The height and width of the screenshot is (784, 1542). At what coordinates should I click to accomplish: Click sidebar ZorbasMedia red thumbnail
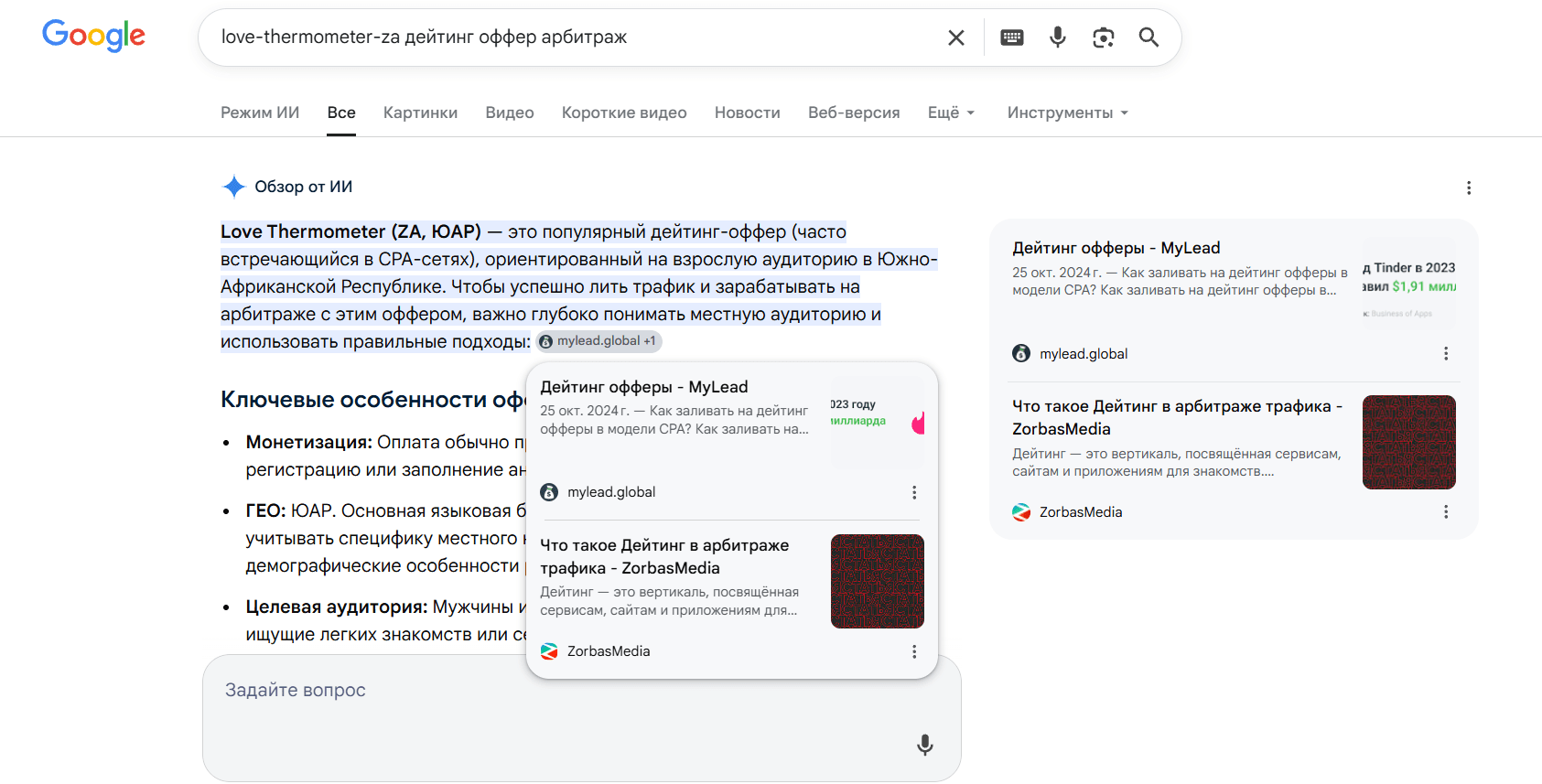coord(1409,442)
